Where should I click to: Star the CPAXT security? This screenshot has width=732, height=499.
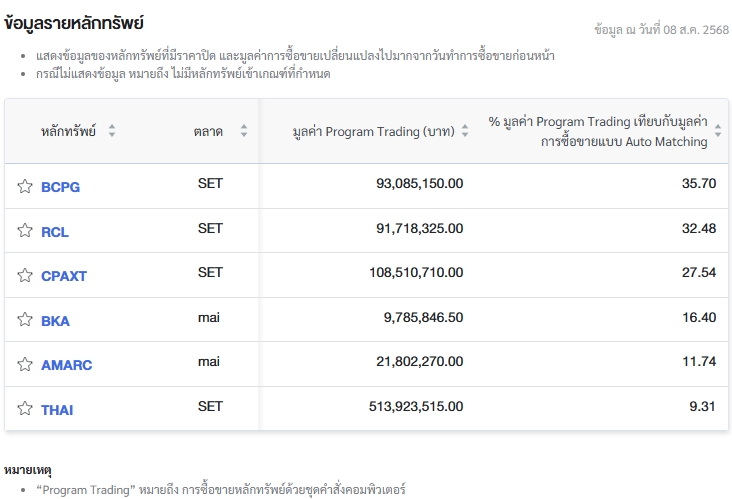point(25,275)
